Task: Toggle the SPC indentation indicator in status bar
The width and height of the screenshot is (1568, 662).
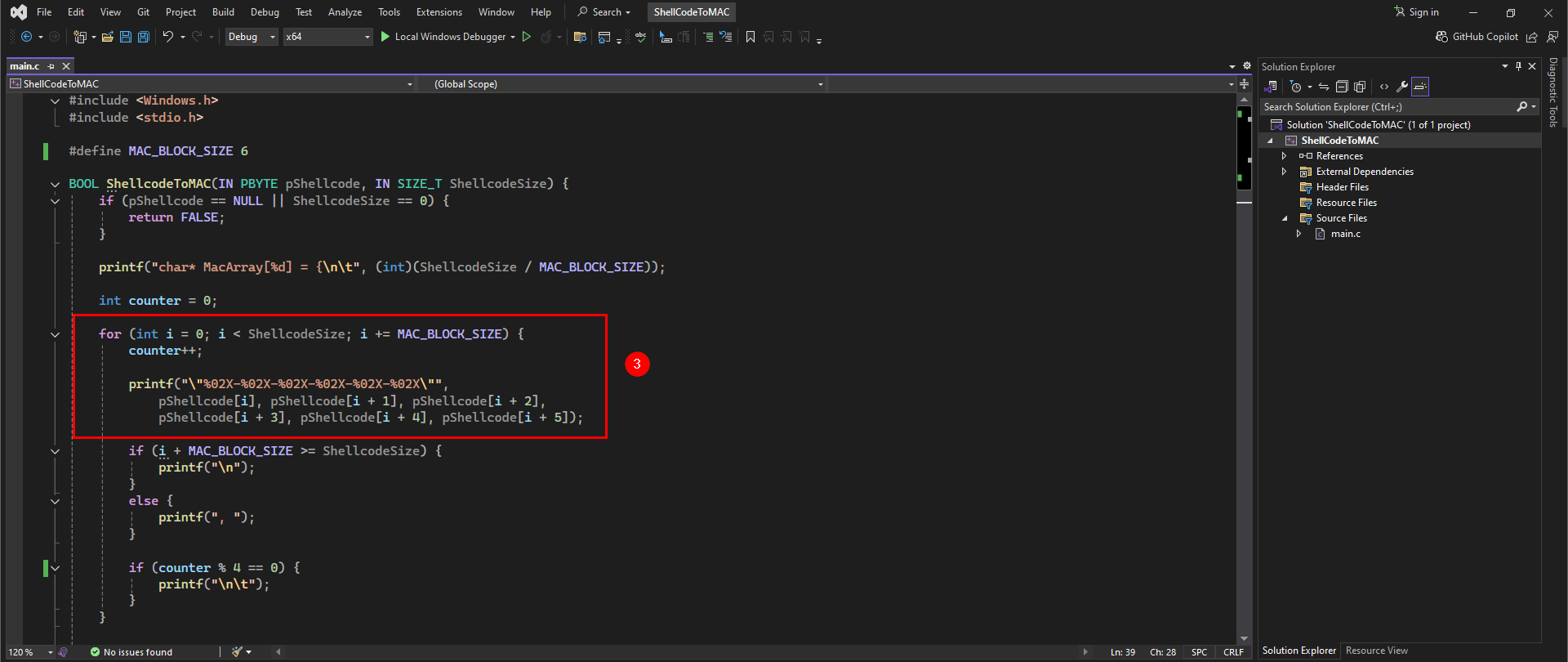Action: (1199, 652)
